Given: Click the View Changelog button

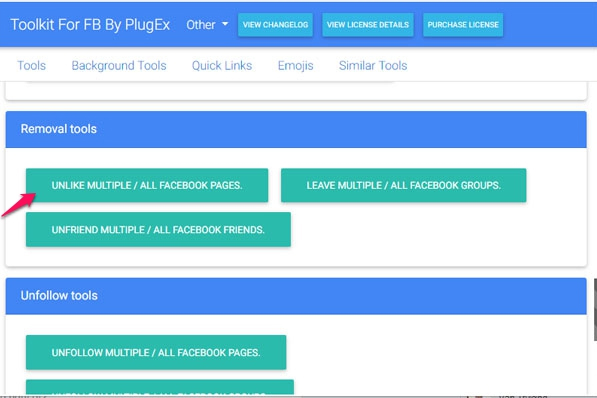Looking at the screenshot, I should [275, 25].
